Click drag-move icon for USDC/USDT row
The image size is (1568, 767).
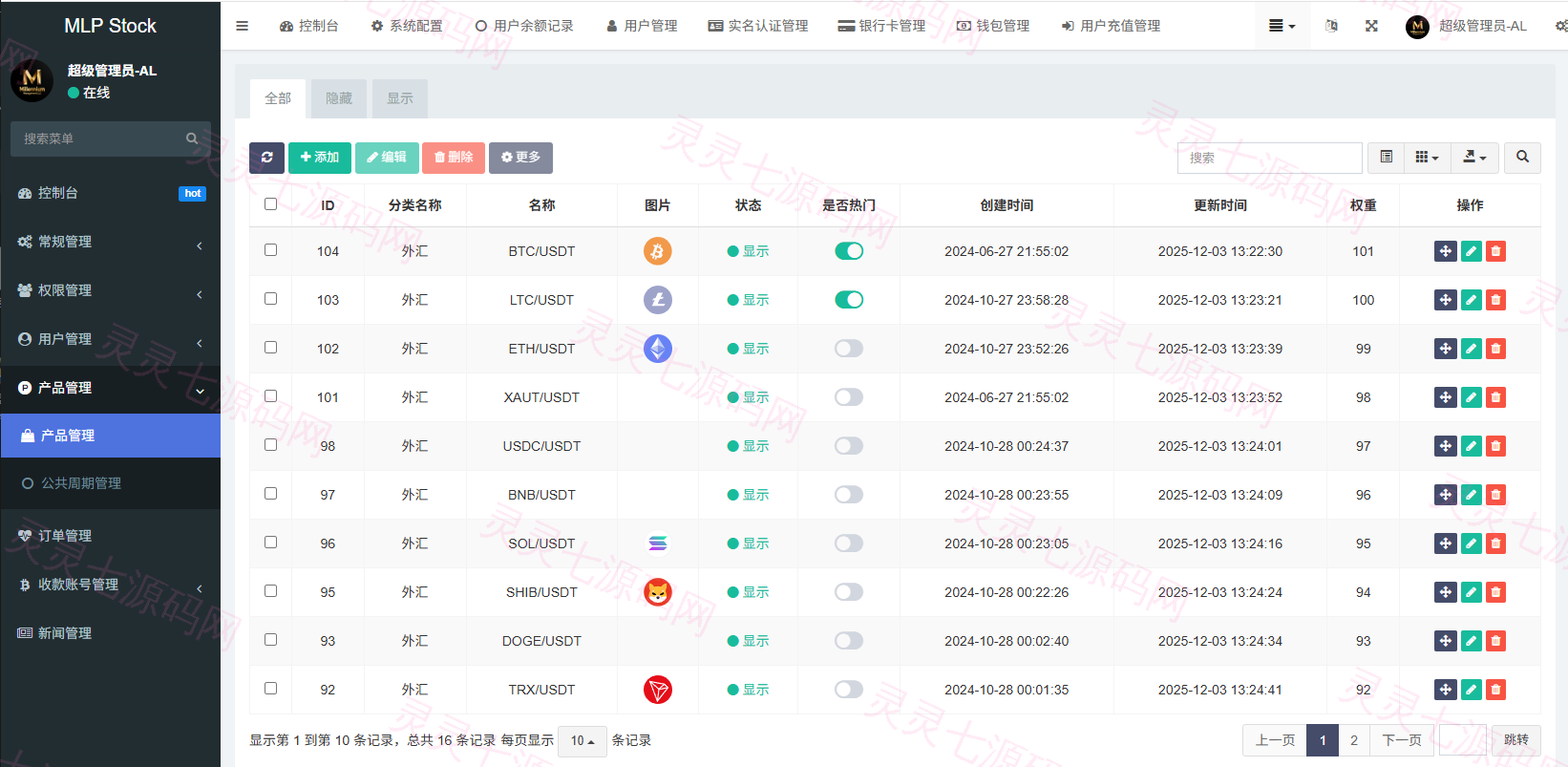click(x=1446, y=446)
